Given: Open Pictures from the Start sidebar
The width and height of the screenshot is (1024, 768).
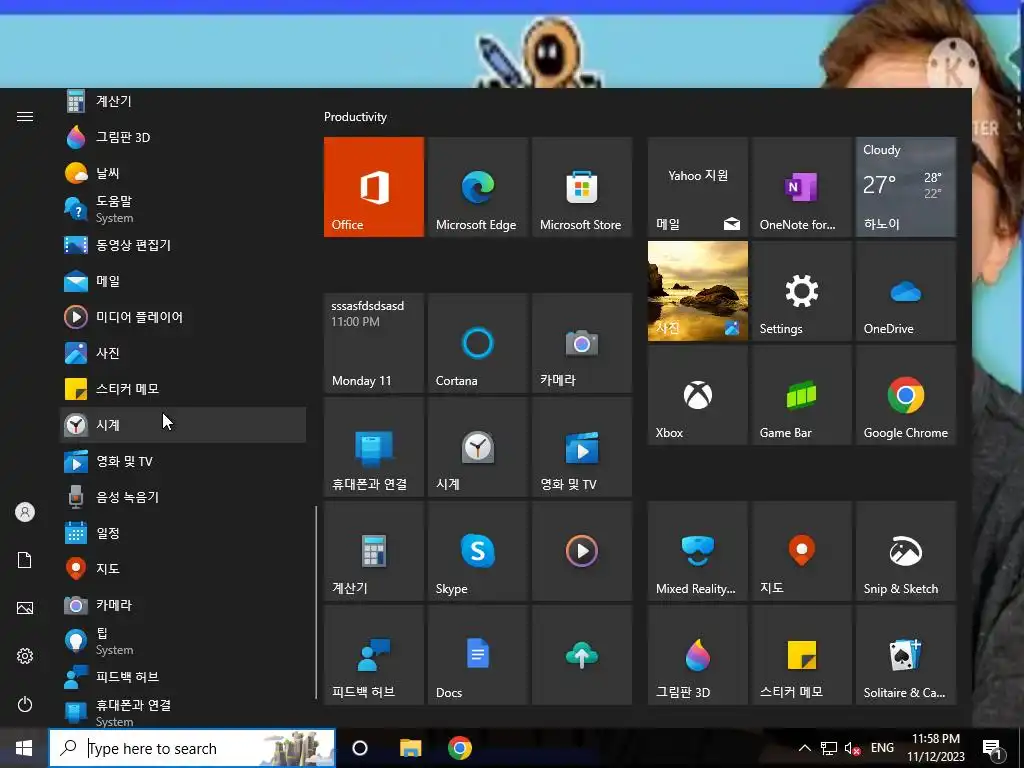Looking at the screenshot, I should tap(25, 608).
